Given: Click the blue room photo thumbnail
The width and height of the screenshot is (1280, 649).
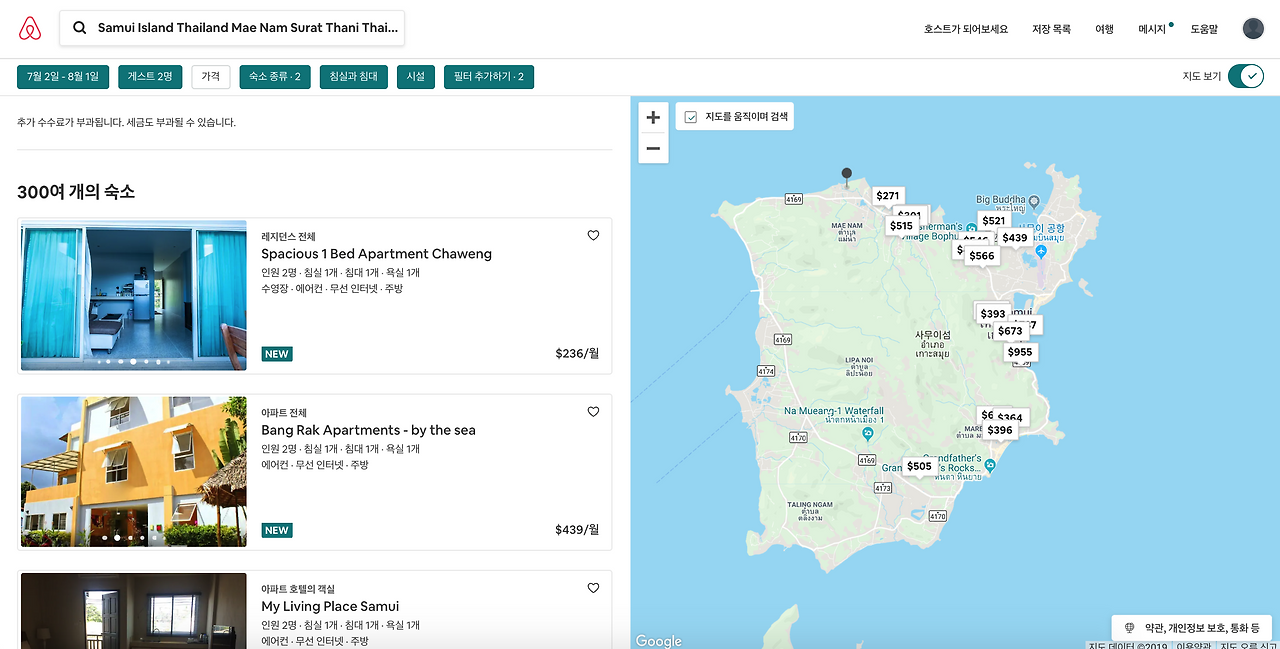Looking at the screenshot, I should (x=134, y=295).
